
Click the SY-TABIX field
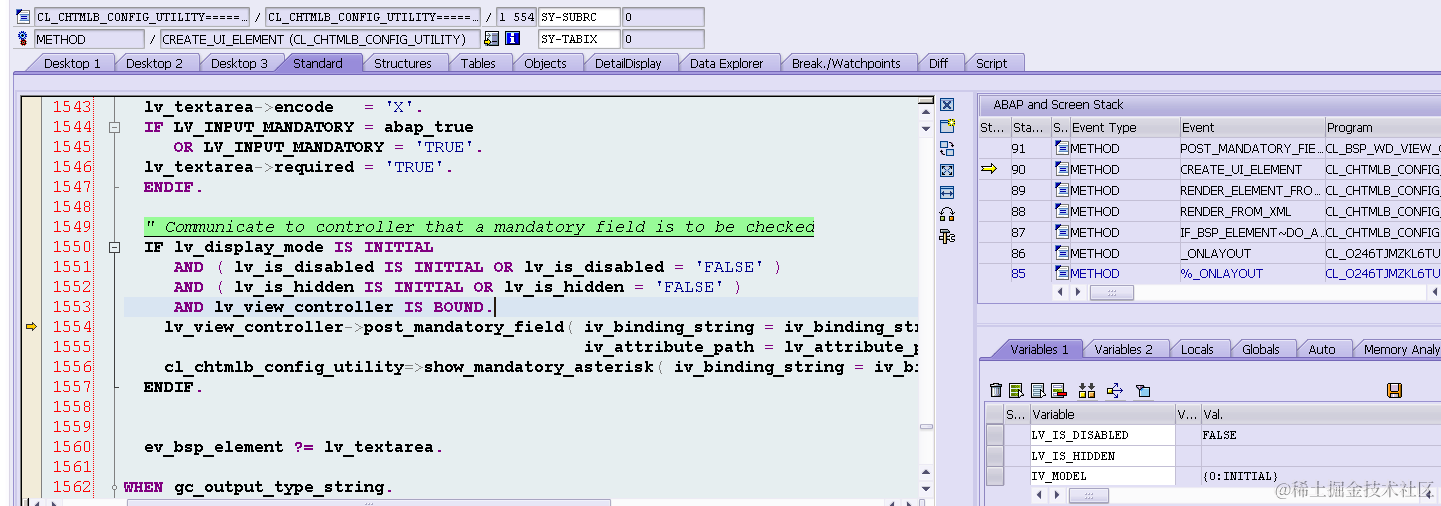click(579, 39)
